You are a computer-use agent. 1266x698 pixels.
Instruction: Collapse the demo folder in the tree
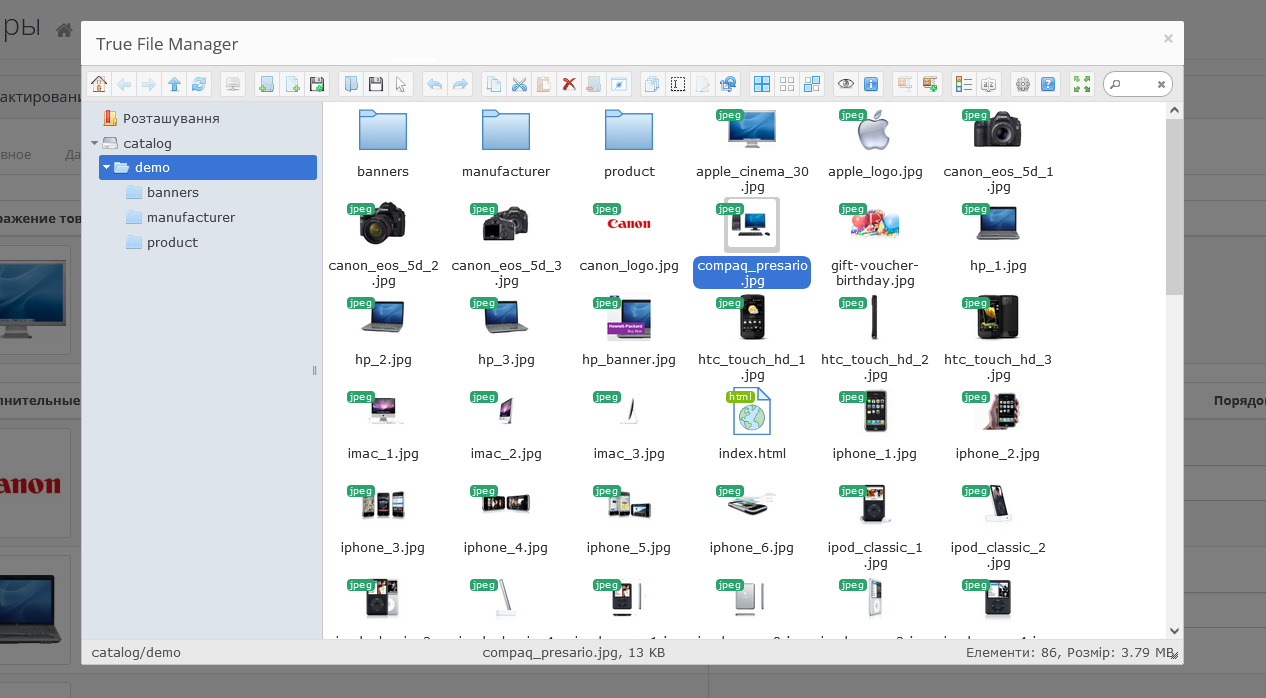coord(106,167)
